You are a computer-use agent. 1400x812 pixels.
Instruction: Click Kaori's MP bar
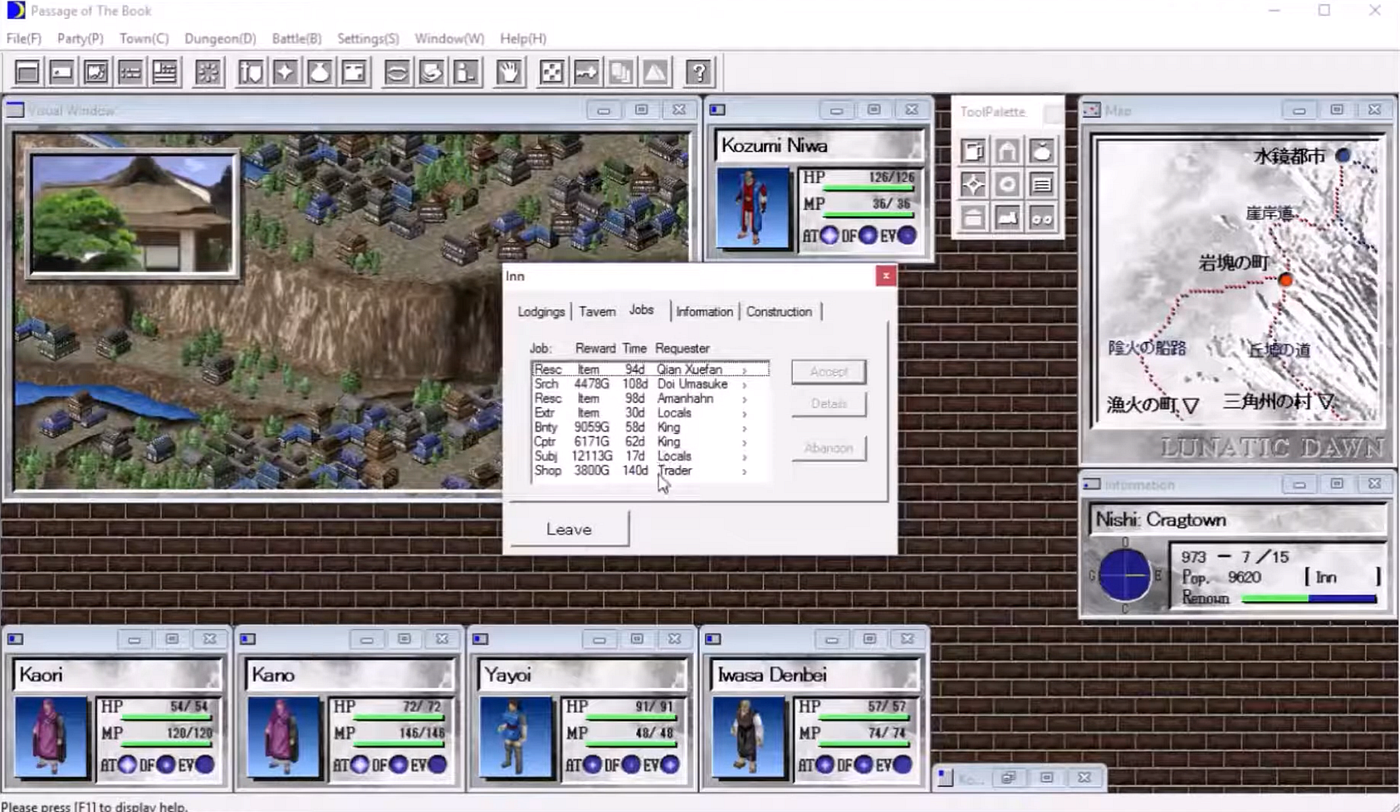[x=166, y=745]
